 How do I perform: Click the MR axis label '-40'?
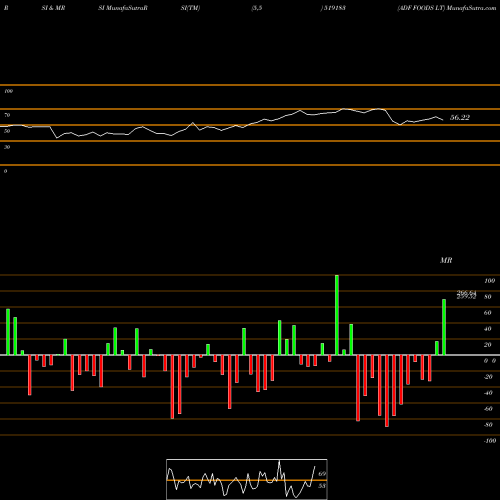click(488, 393)
